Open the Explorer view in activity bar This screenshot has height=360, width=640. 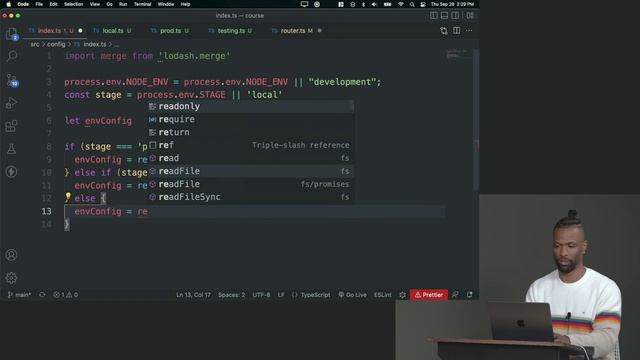tap(11, 33)
